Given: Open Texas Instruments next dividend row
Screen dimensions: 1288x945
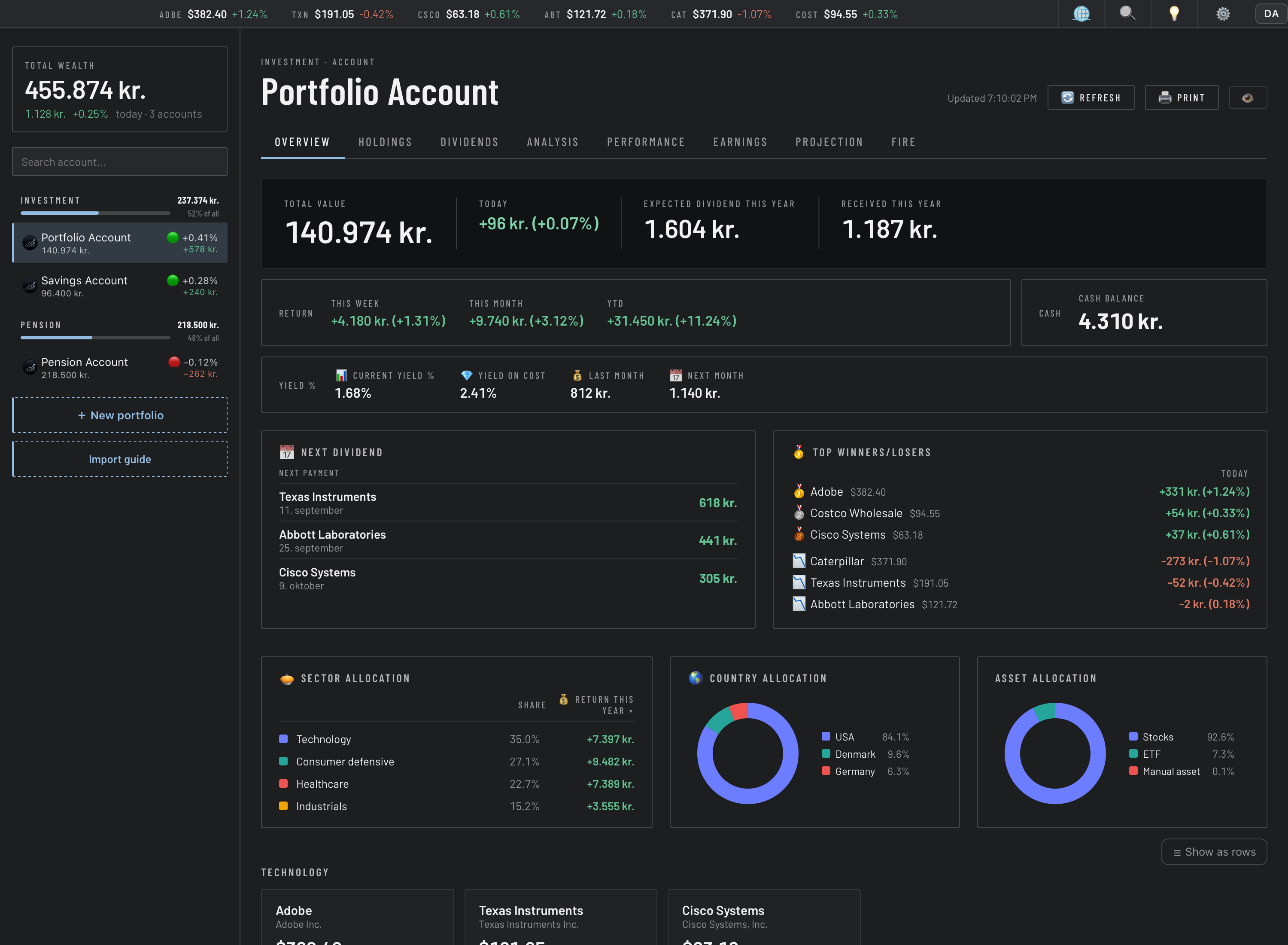Looking at the screenshot, I should click(x=507, y=503).
